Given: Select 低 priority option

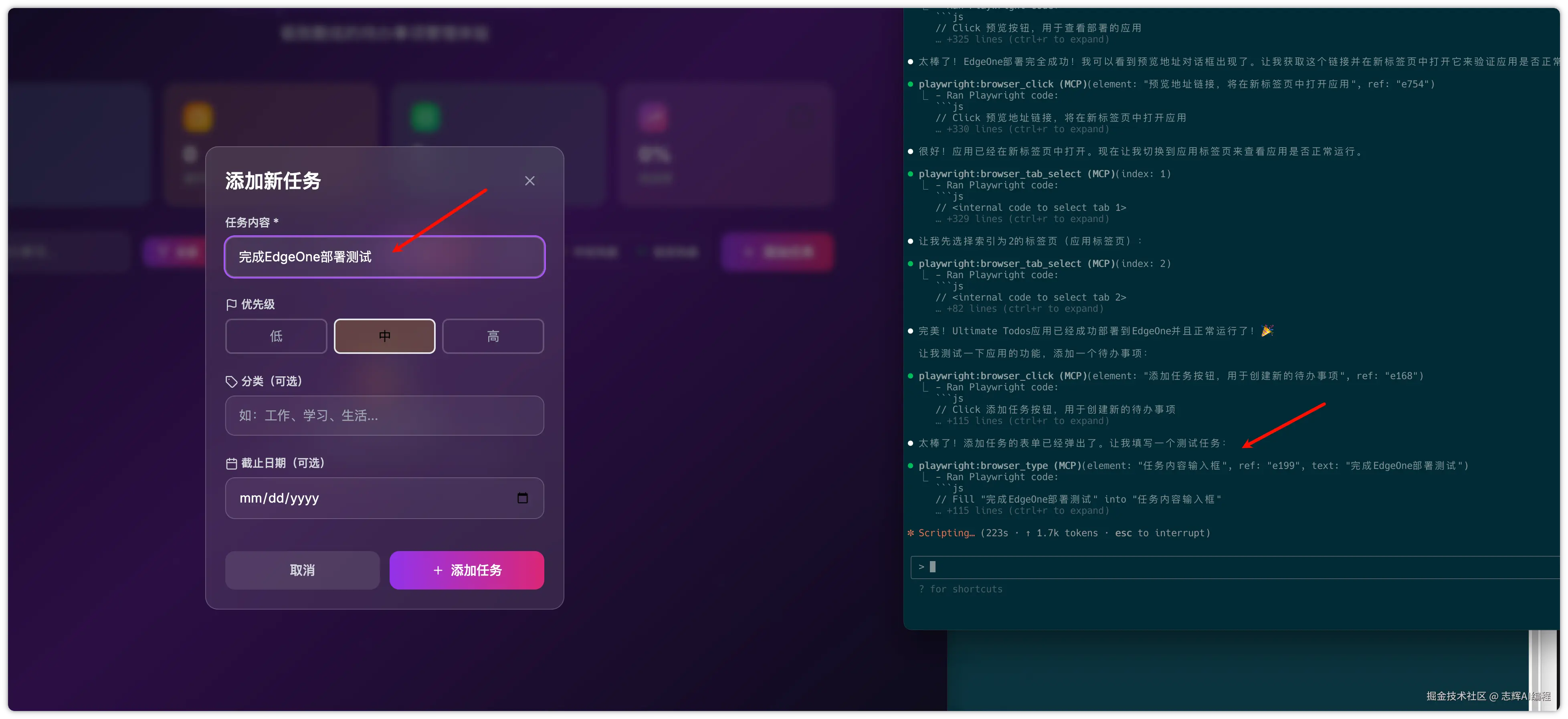Looking at the screenshot, I should [276, 336].
